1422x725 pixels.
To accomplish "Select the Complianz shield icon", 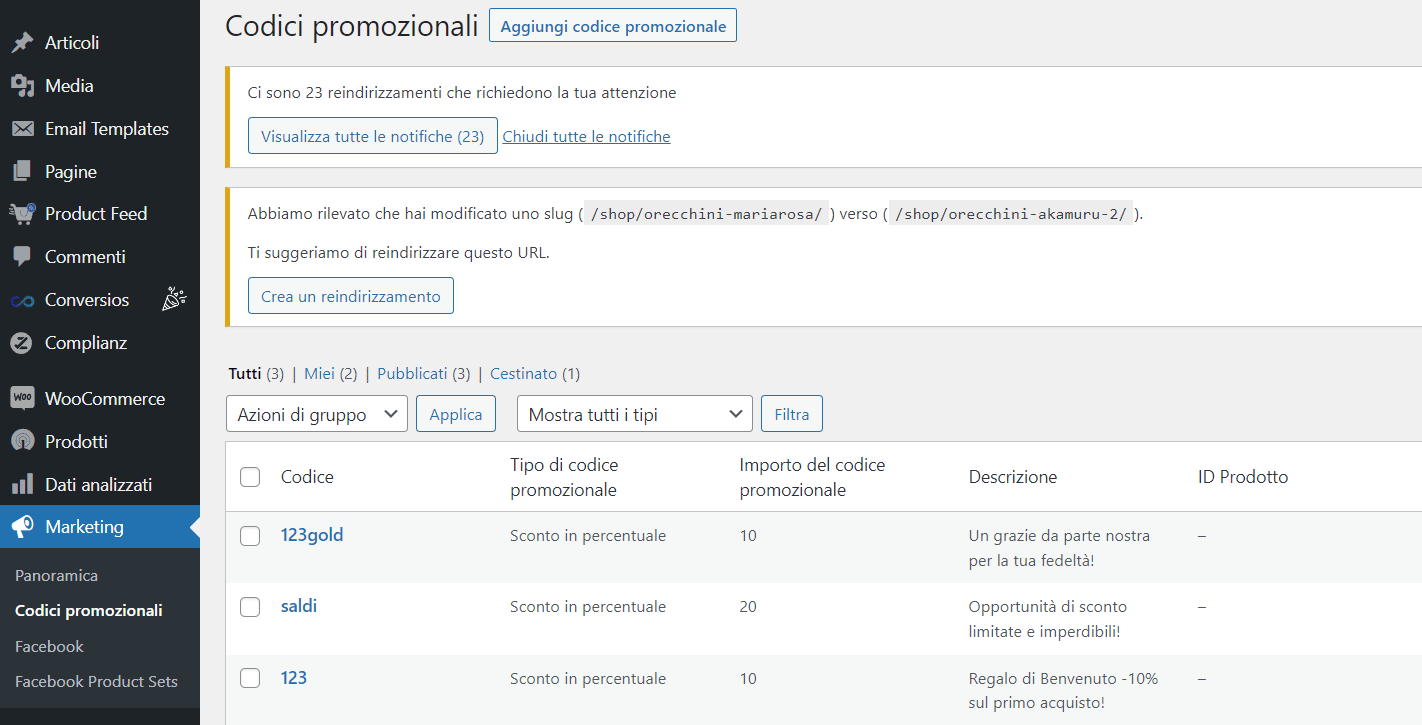I will tap(22, 342).
